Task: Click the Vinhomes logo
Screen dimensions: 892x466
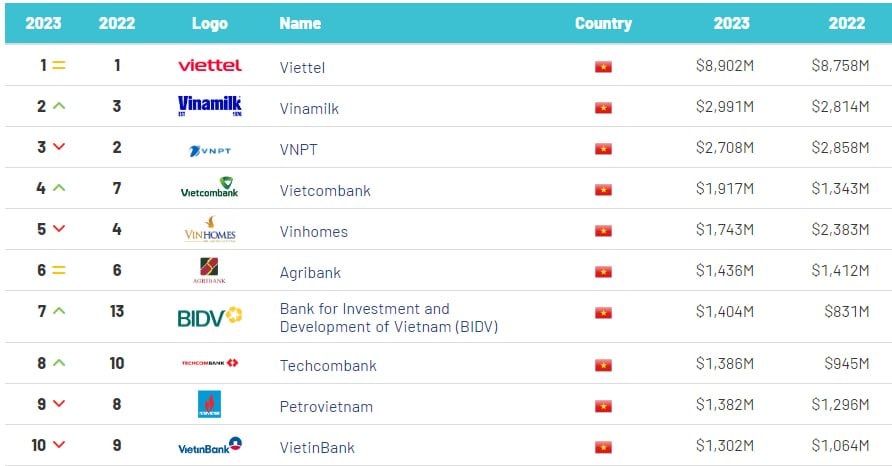Action: (210, 229)
